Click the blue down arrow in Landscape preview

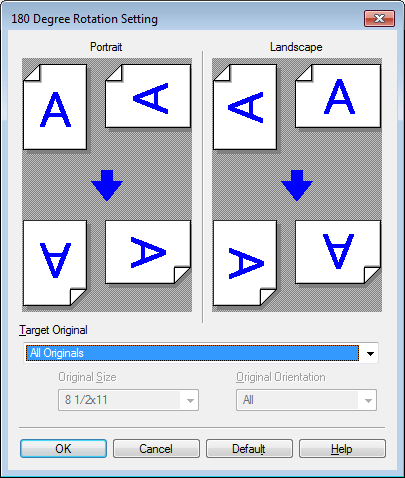pos(297,185)
